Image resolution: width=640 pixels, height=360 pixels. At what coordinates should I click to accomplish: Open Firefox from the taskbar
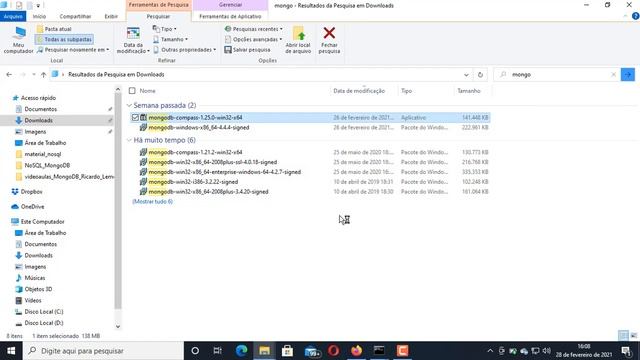click(356, 351)
